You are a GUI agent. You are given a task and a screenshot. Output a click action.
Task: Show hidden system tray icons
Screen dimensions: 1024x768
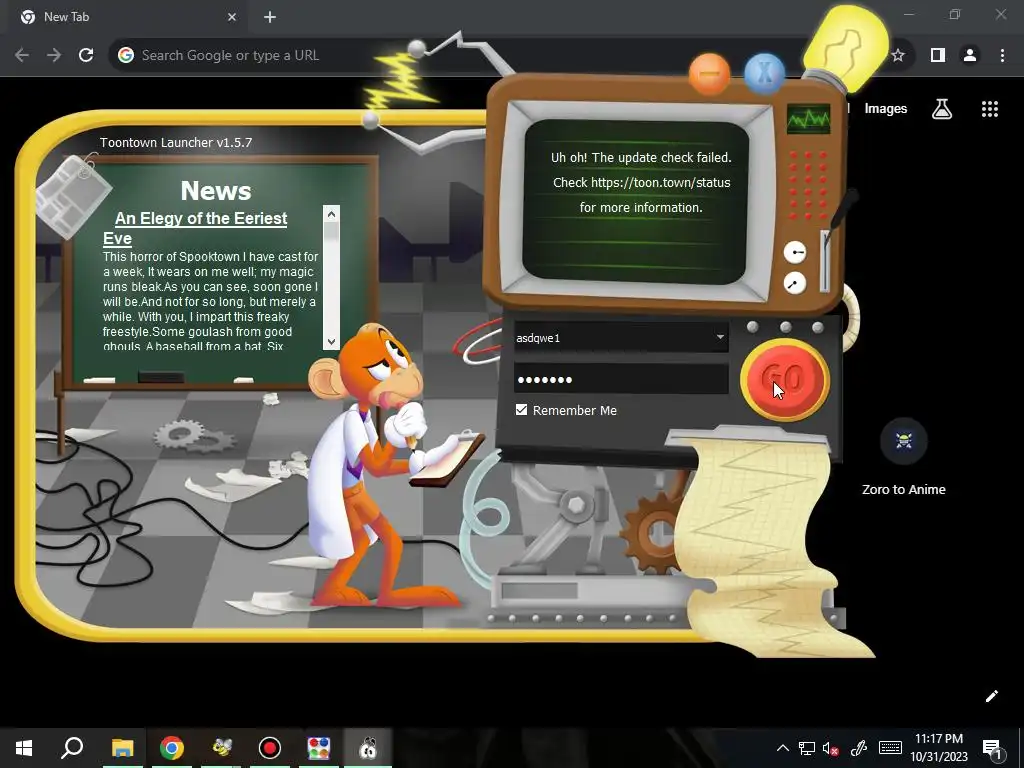tap(782, 748)
